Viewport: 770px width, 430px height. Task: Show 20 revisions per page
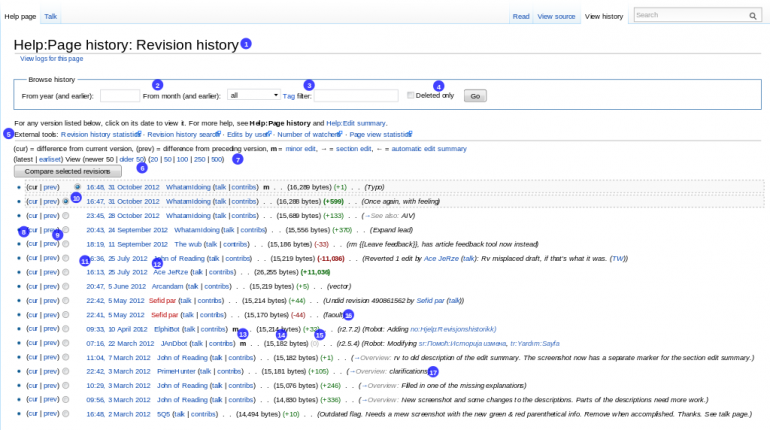154,160
